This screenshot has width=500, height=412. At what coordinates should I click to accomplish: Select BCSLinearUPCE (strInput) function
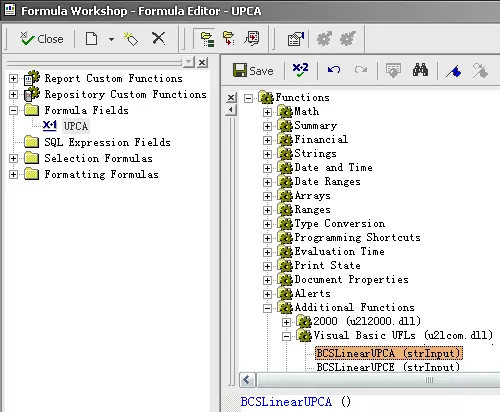tap(388, 367)
